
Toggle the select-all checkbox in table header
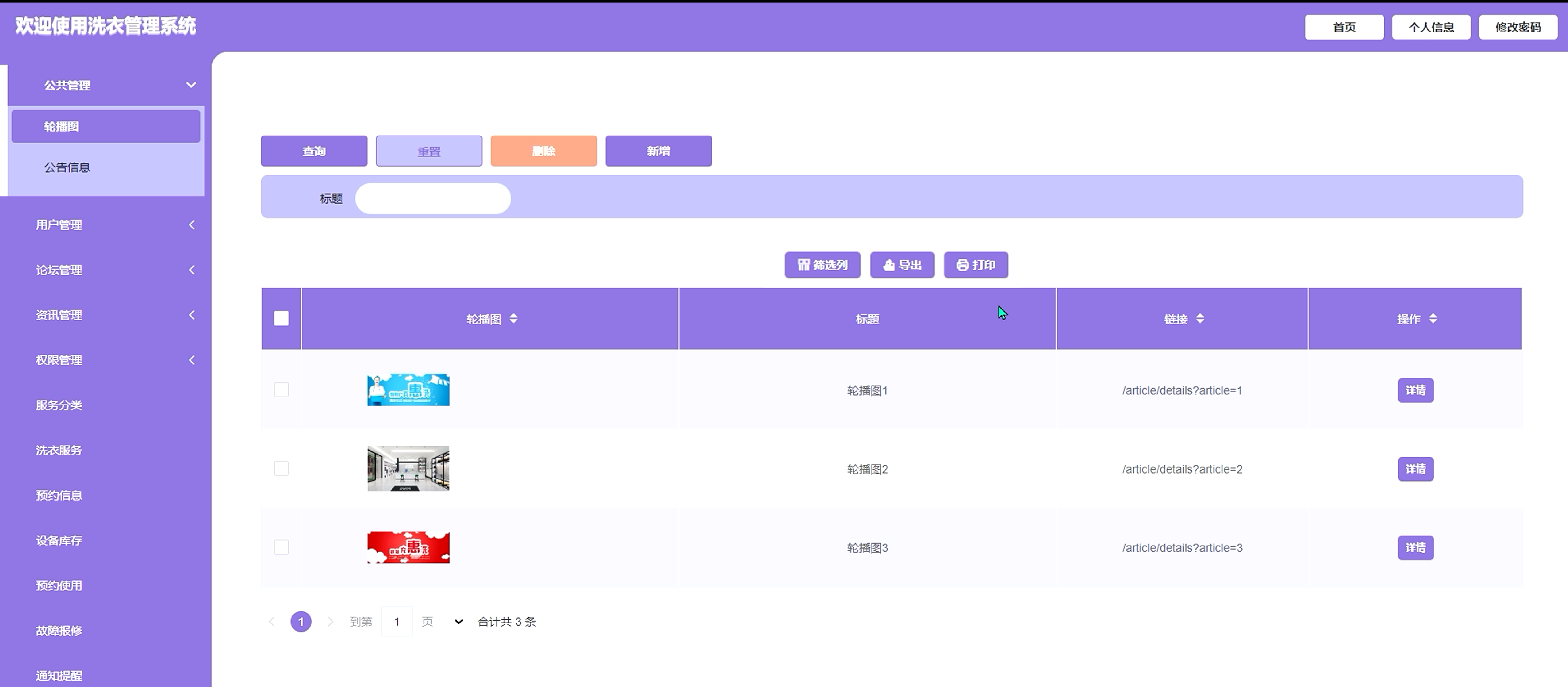(281, 318)
